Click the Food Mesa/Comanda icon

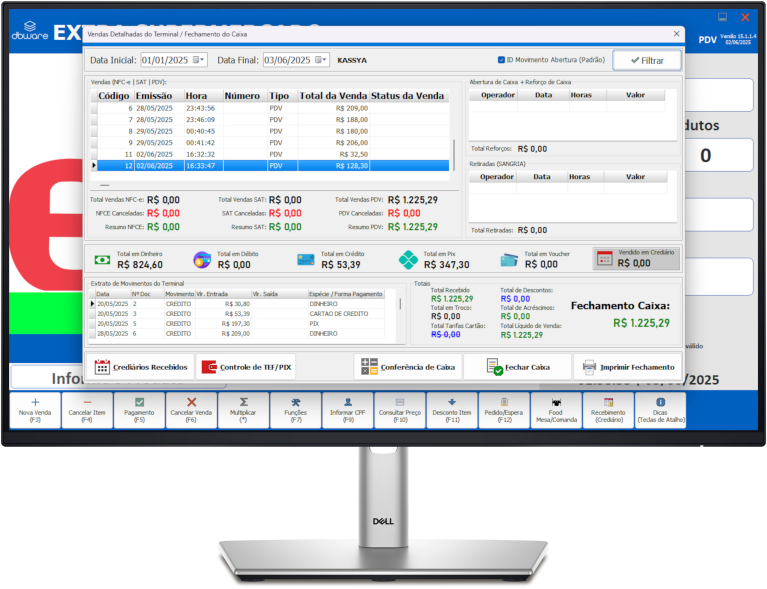point(556,402)
